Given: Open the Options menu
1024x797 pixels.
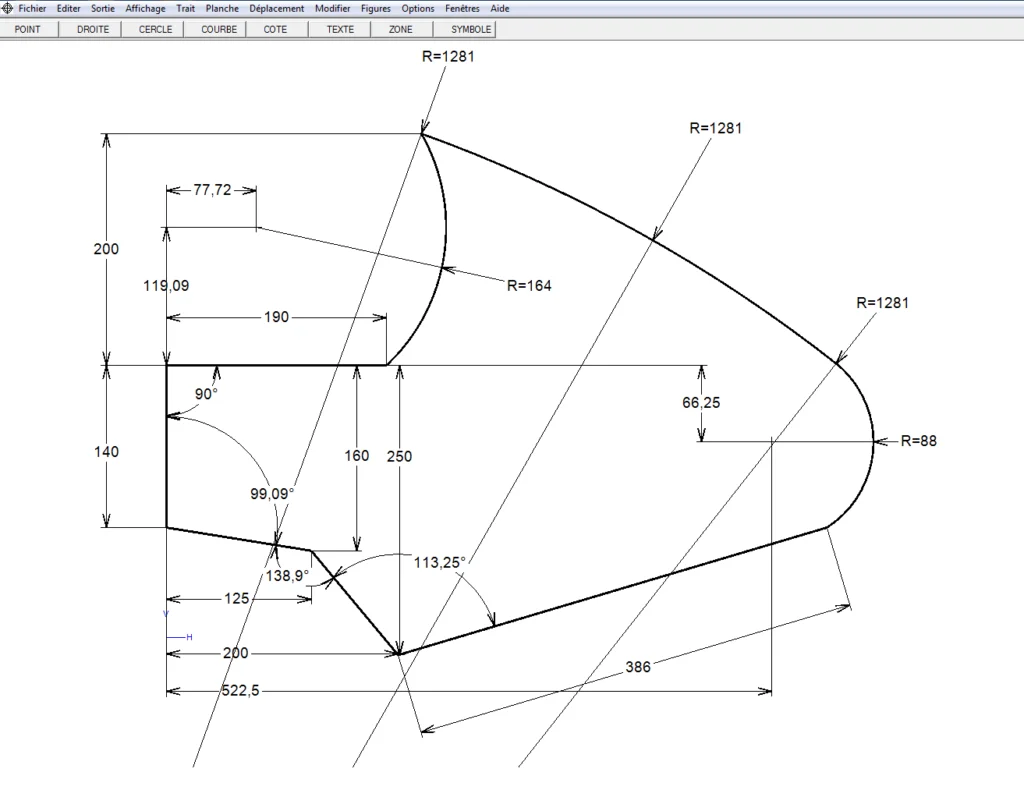Looking at the screenshot, I should [x=418, y=8].
